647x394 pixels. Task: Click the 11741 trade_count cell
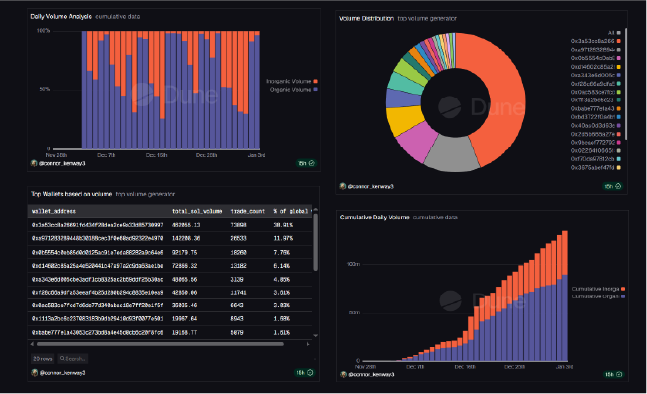[x=238, y=293]
